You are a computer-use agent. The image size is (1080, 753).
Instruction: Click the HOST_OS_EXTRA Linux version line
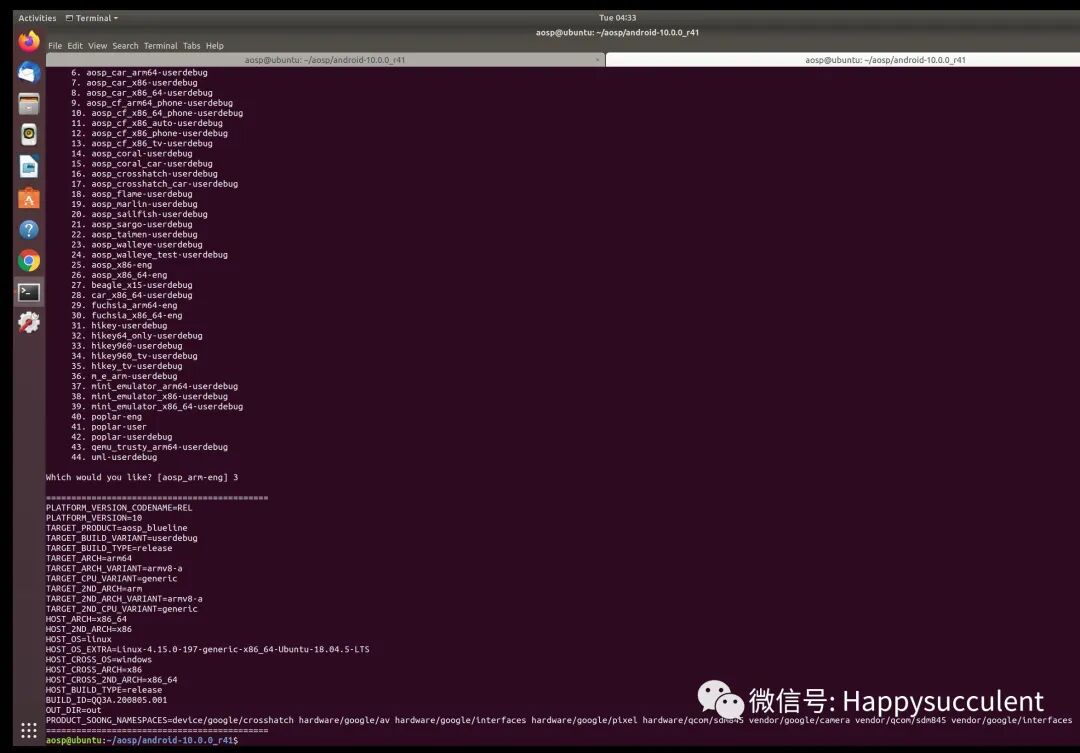tap(207, 650)
